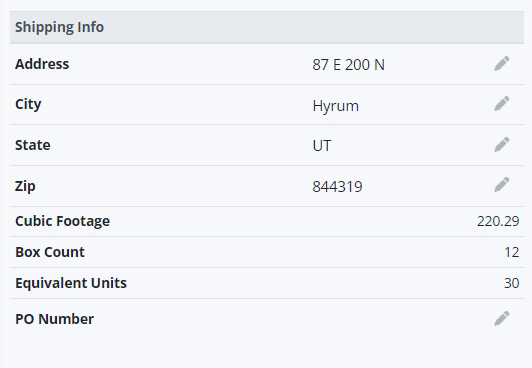
Task: Click the Zip row edit pencil
Action: click(x=502, y=185)
